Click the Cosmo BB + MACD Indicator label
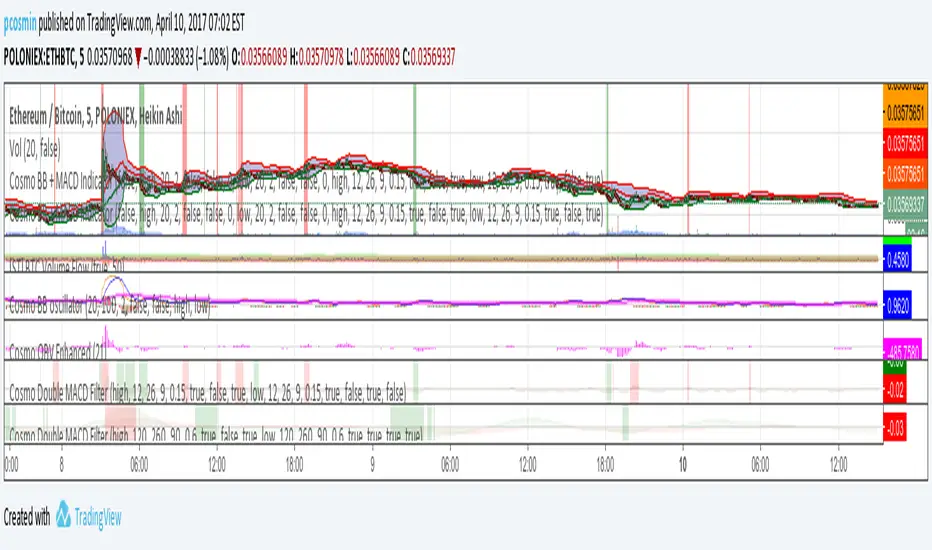932x550 pixels. (306, 180)
